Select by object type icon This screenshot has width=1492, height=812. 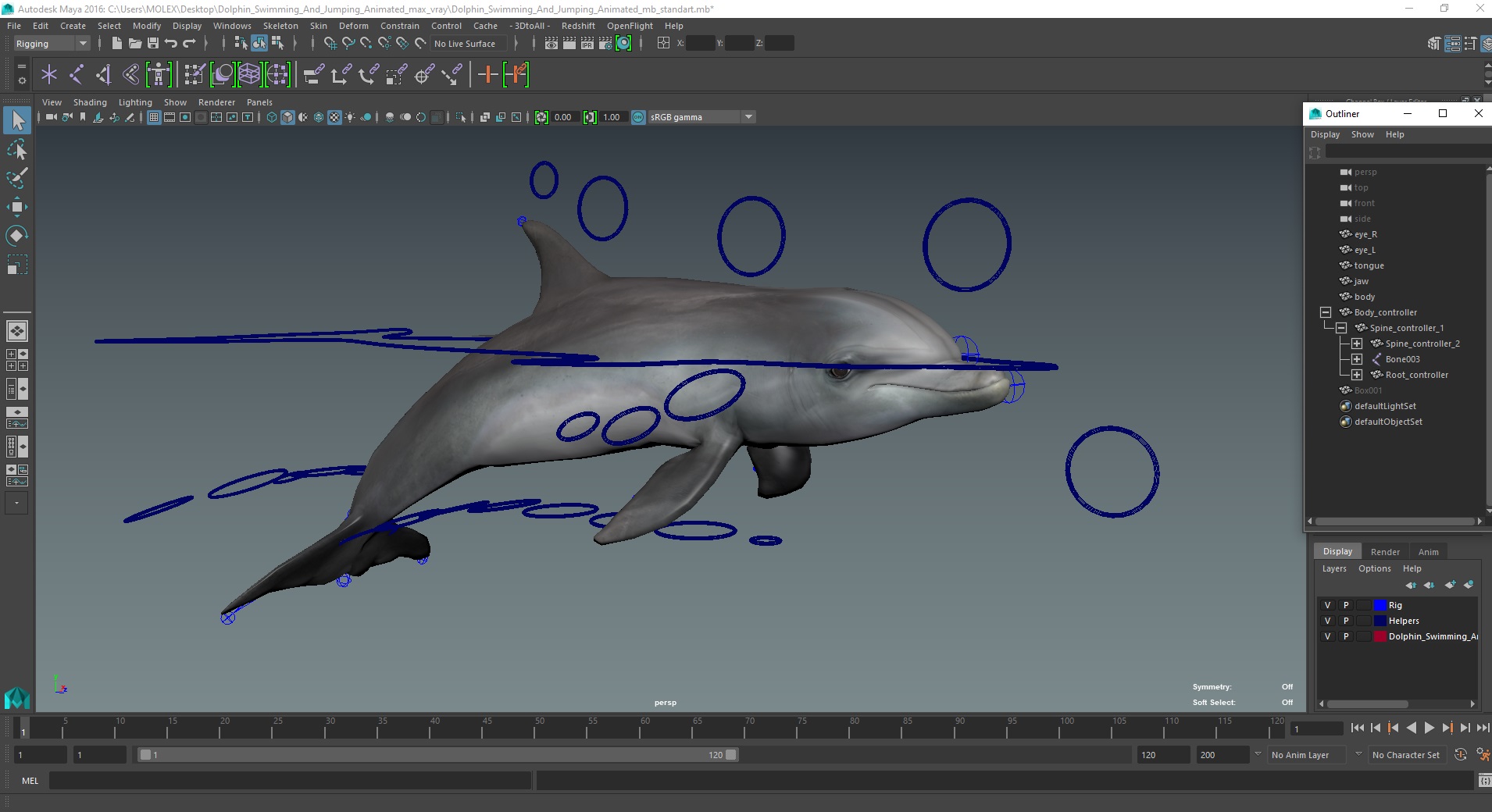(259, 44)
